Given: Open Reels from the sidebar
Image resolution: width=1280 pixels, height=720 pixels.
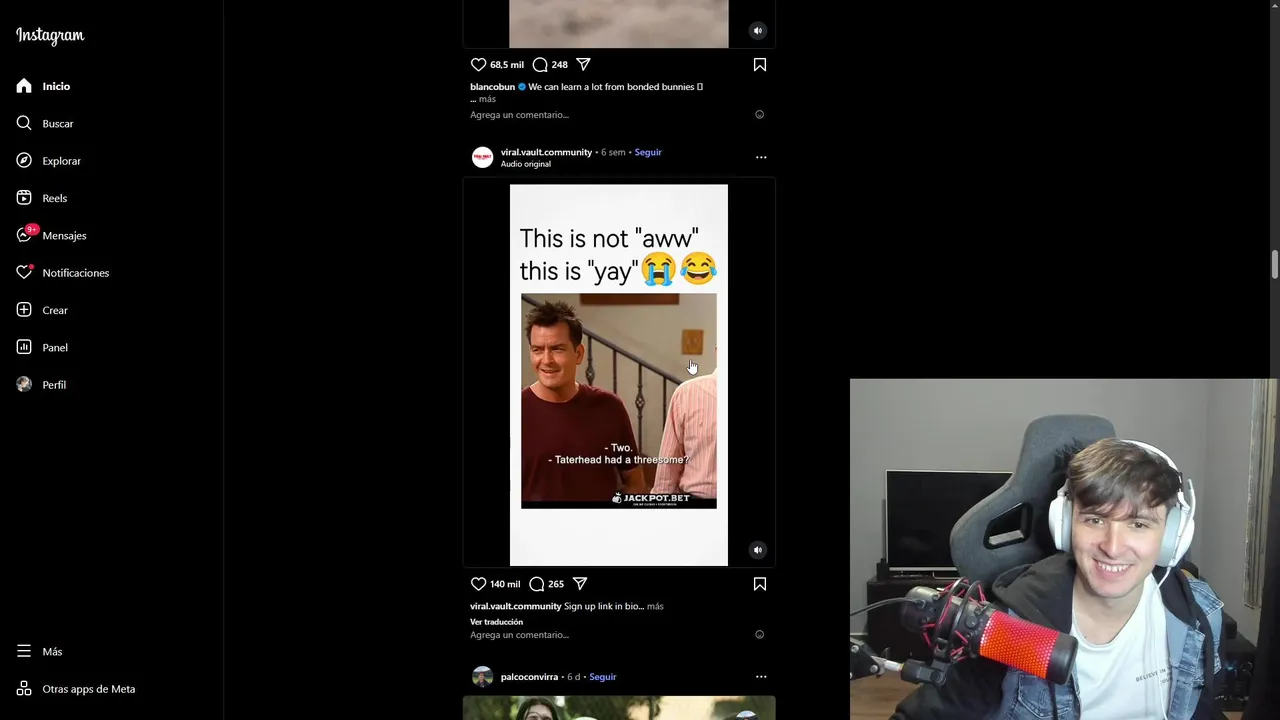Looking at the screenshot, I should pyautogui.click(x=42, y=198).
